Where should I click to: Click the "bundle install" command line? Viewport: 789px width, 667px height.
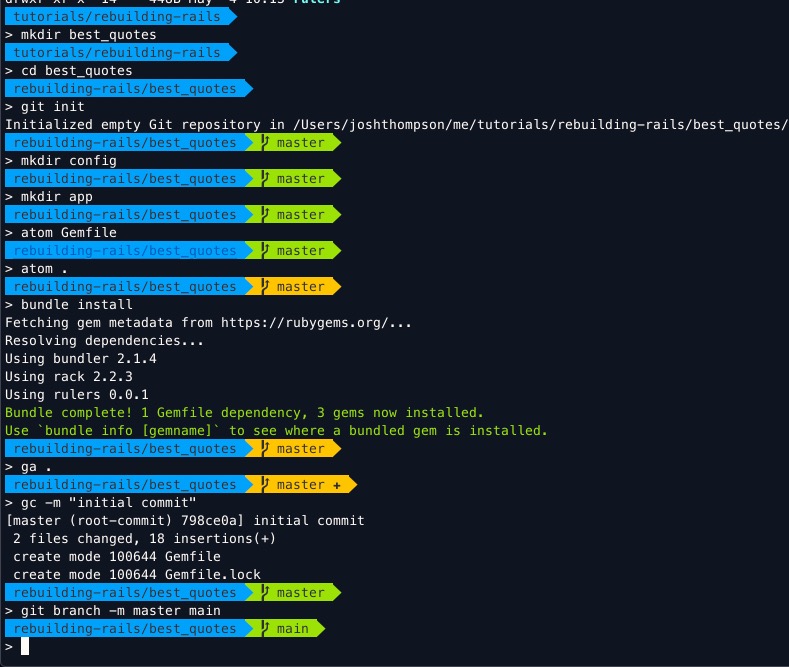tap(68, 304)
